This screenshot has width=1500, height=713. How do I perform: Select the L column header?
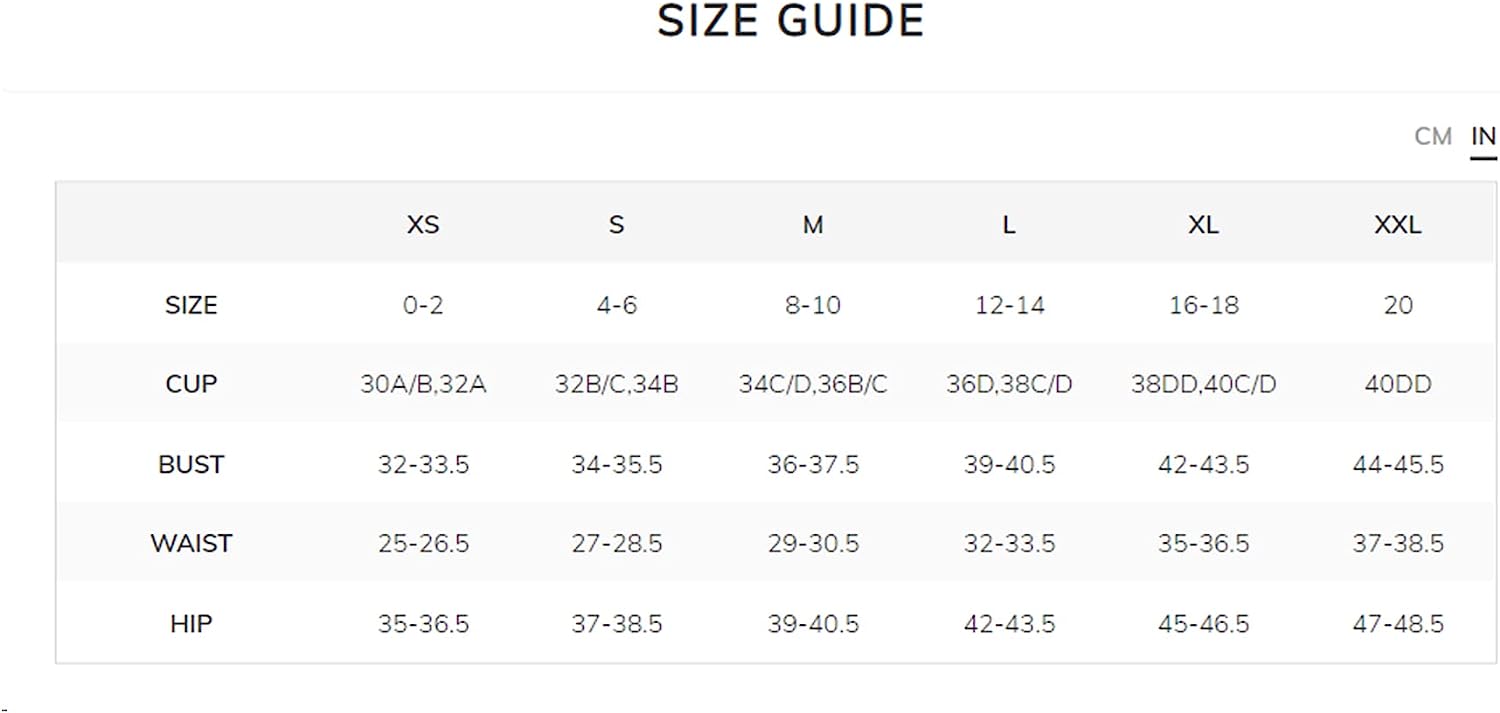[x=1009, y=225]
